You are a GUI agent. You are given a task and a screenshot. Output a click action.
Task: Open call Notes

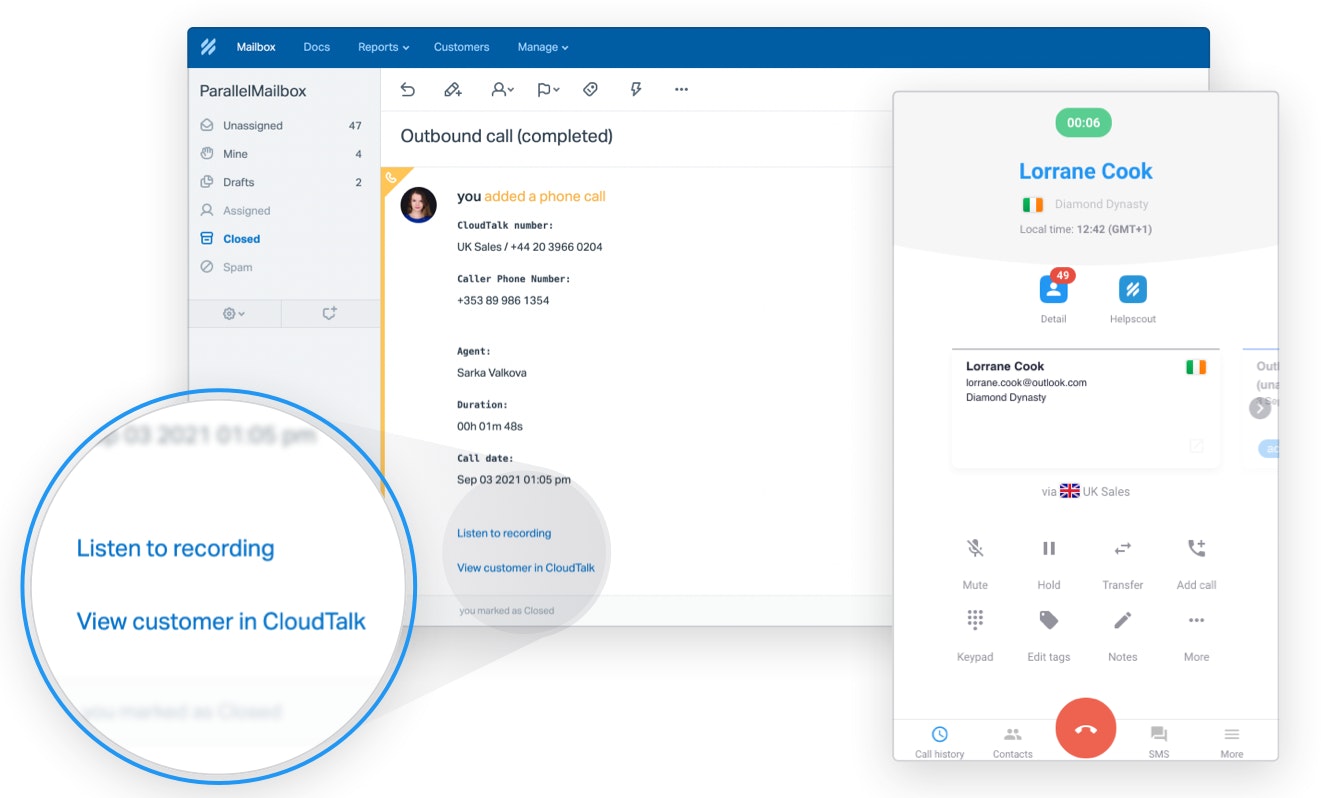coord(1123,620)
